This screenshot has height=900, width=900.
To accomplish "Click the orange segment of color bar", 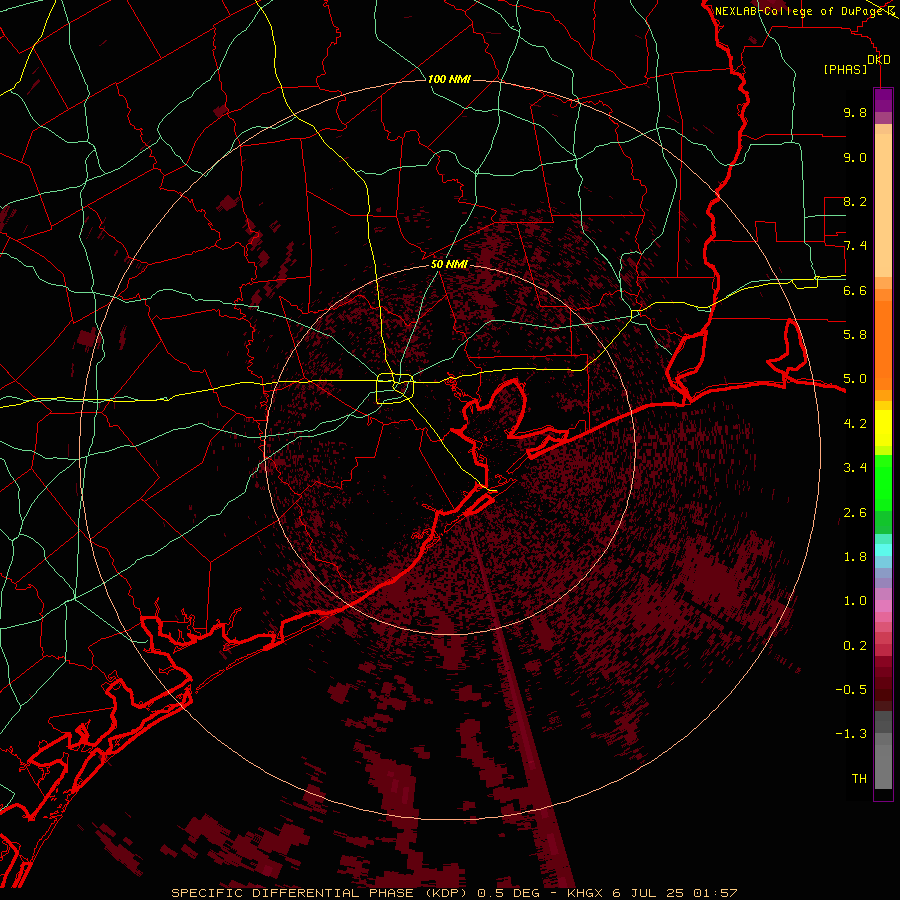I will tap(883, 344).
